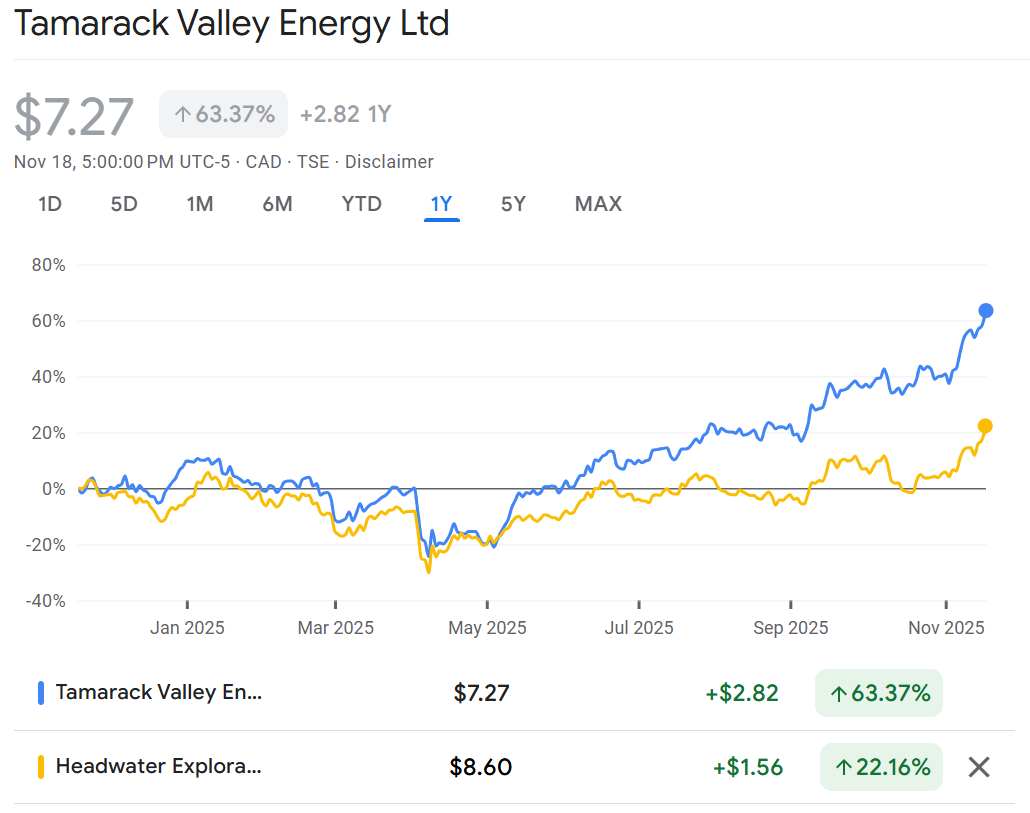Screen dimensions: 1030x813
Task: Click the yellow color bar beside Headwater
Action: tap(41, 767)
